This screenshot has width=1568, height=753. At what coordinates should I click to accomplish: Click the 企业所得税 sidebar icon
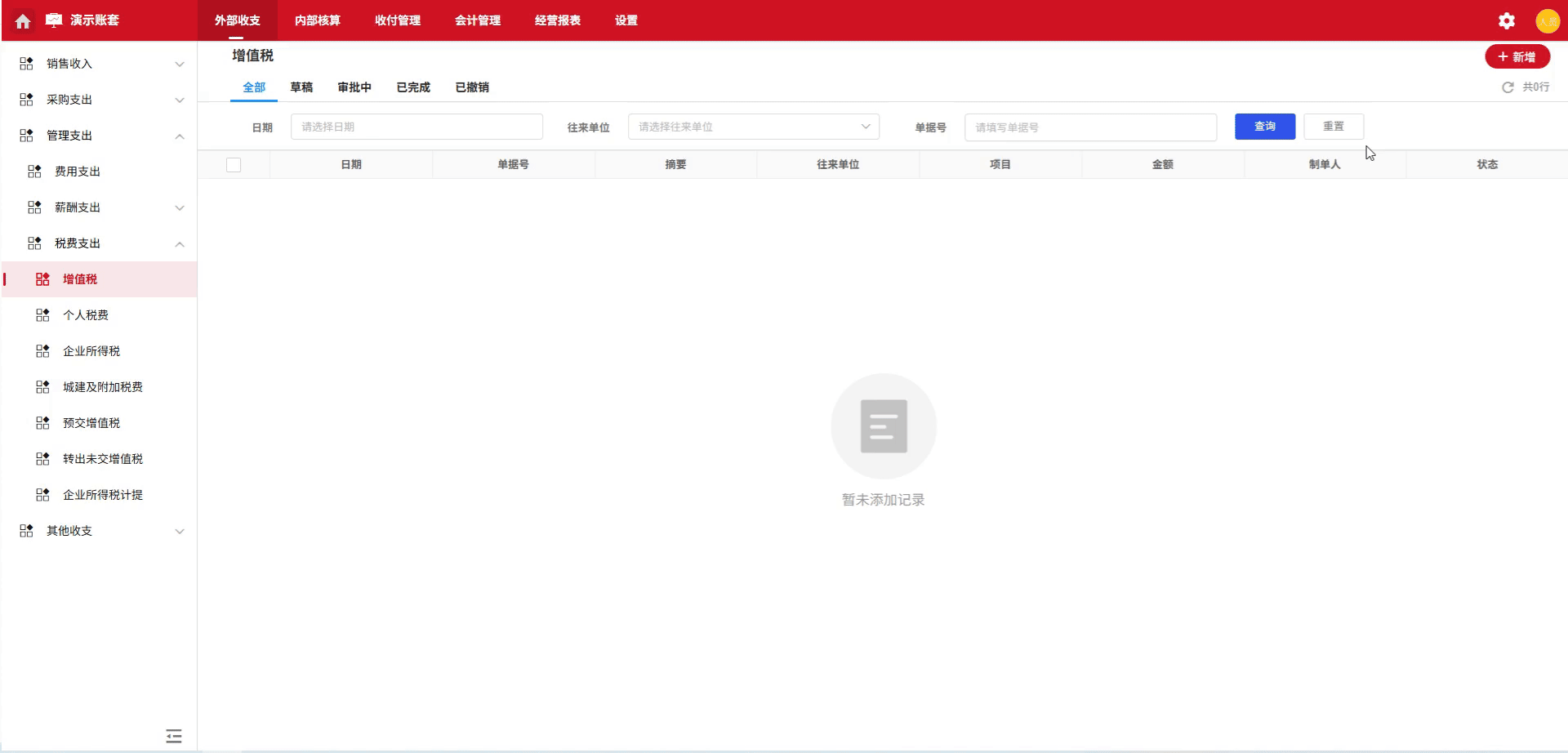coord(42,350)
